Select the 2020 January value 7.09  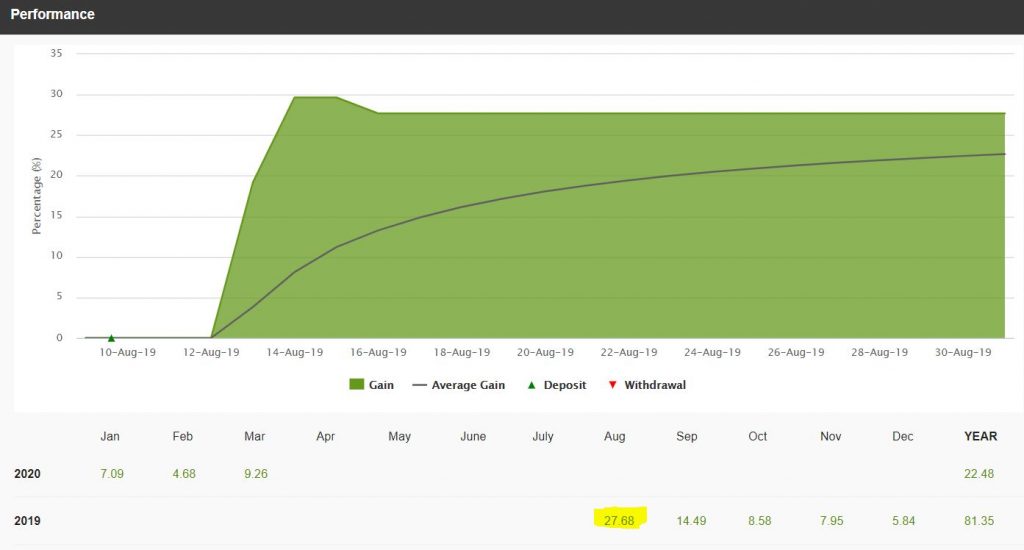(112, 474)
